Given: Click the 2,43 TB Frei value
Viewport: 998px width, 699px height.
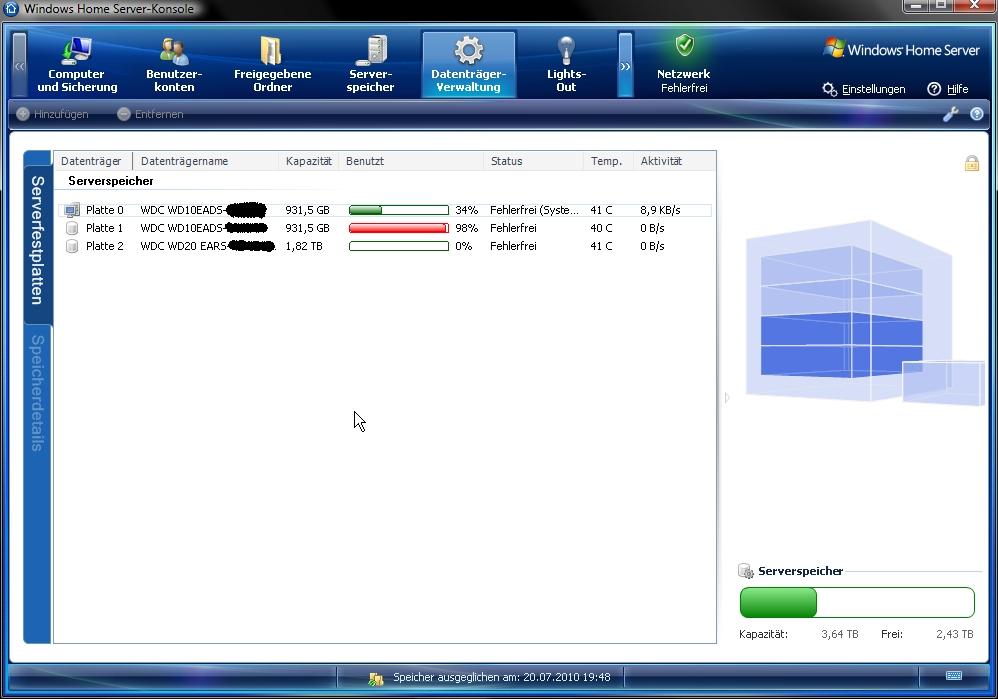Looking at the screenshot, I should pyautogui.click(x=954, y=634).
